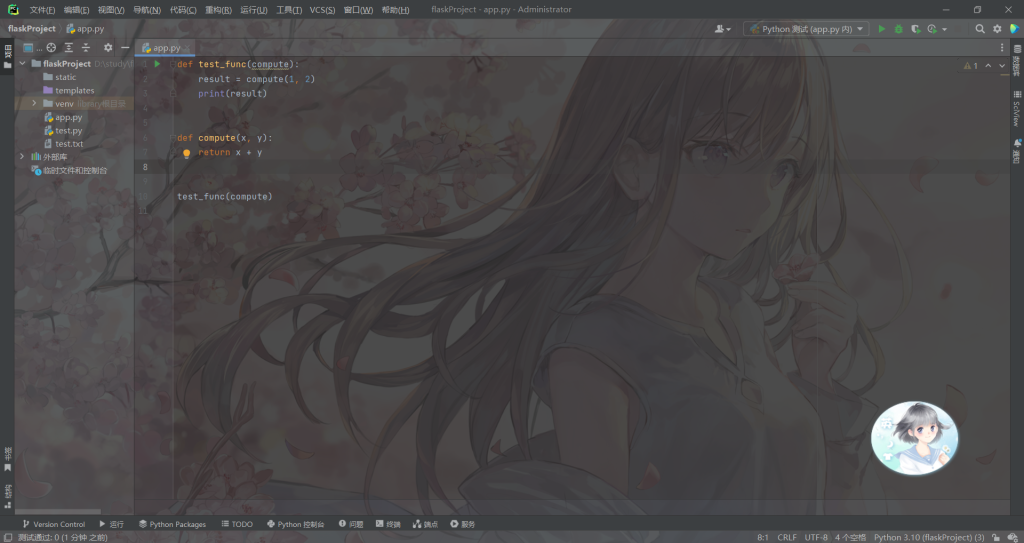Open the Version Control tool window
1024x543 pixels.
(54, 524)
